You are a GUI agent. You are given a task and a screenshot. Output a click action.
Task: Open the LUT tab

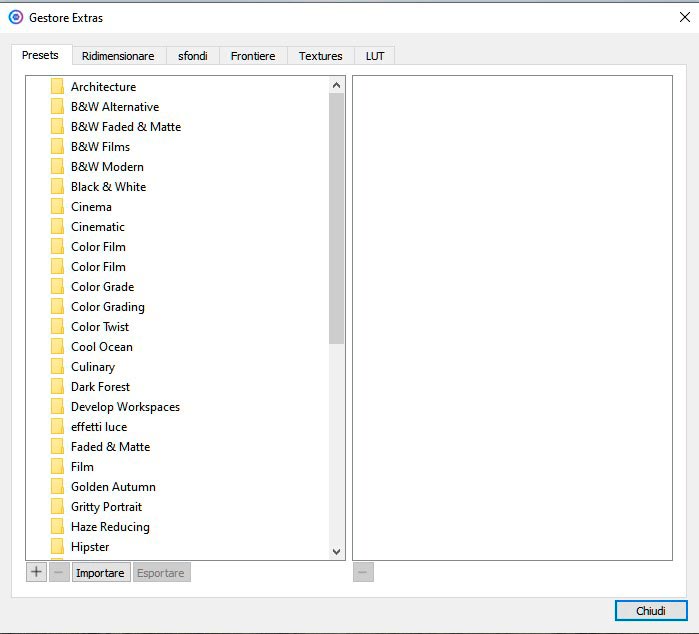pyautogui.click(x=375, y=56)
